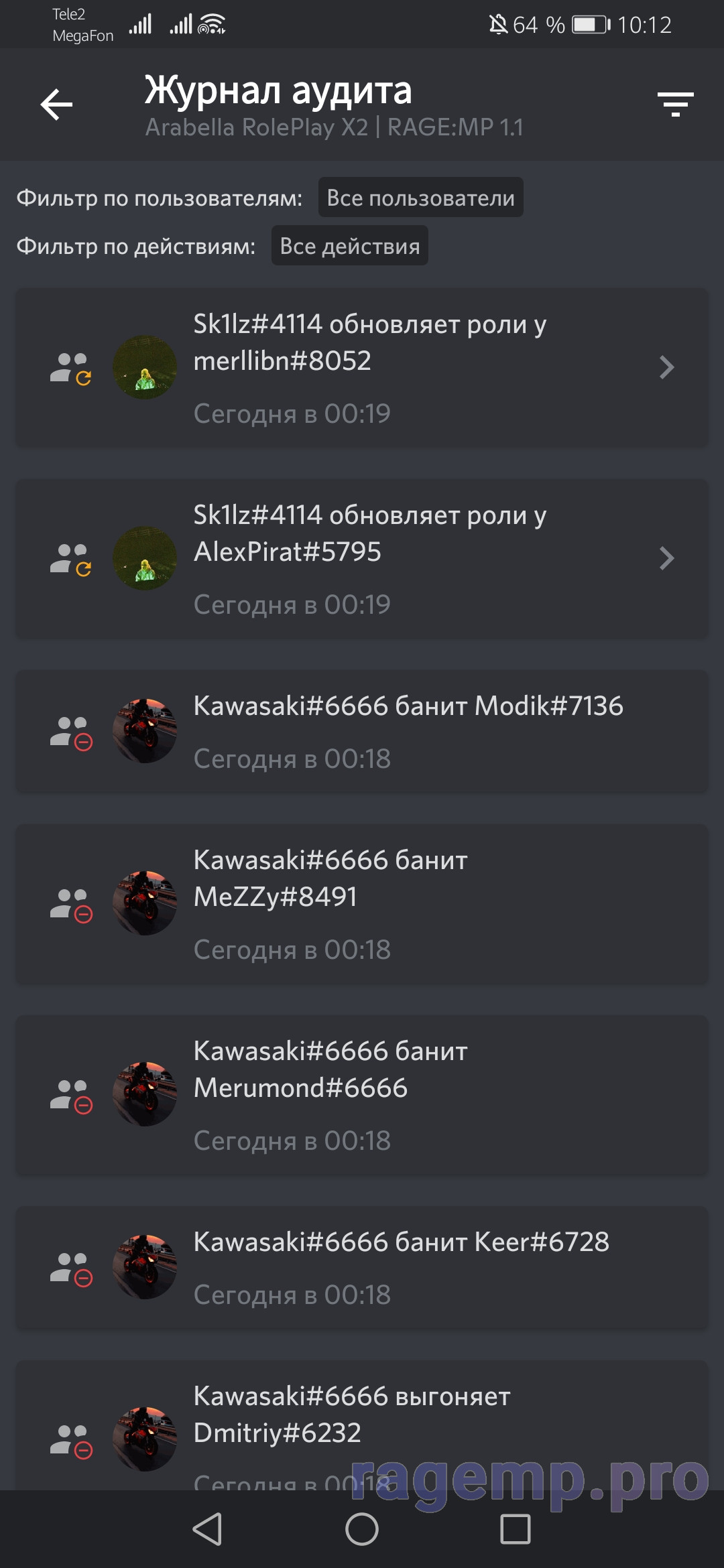Tap the Android home navigation button
This screenshot has height=1568, width=724.
coord(362,1529)
